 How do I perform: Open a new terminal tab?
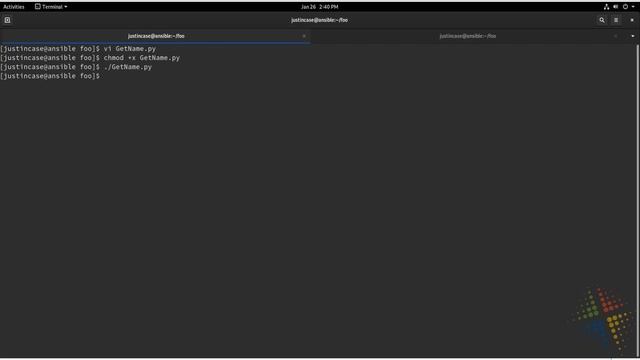(7, 20)
